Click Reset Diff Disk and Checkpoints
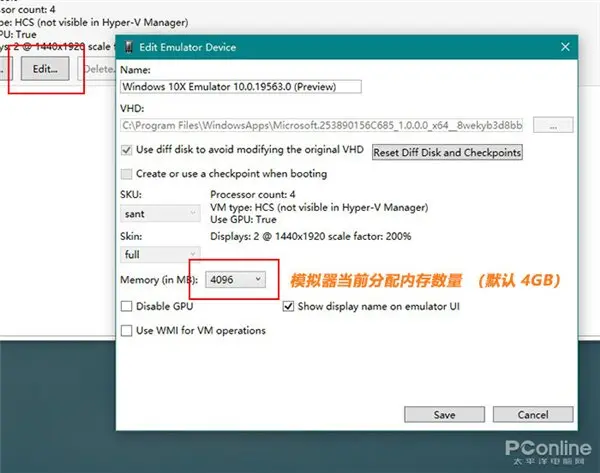This screenshot has width=600, height=473. pos(447,152)
